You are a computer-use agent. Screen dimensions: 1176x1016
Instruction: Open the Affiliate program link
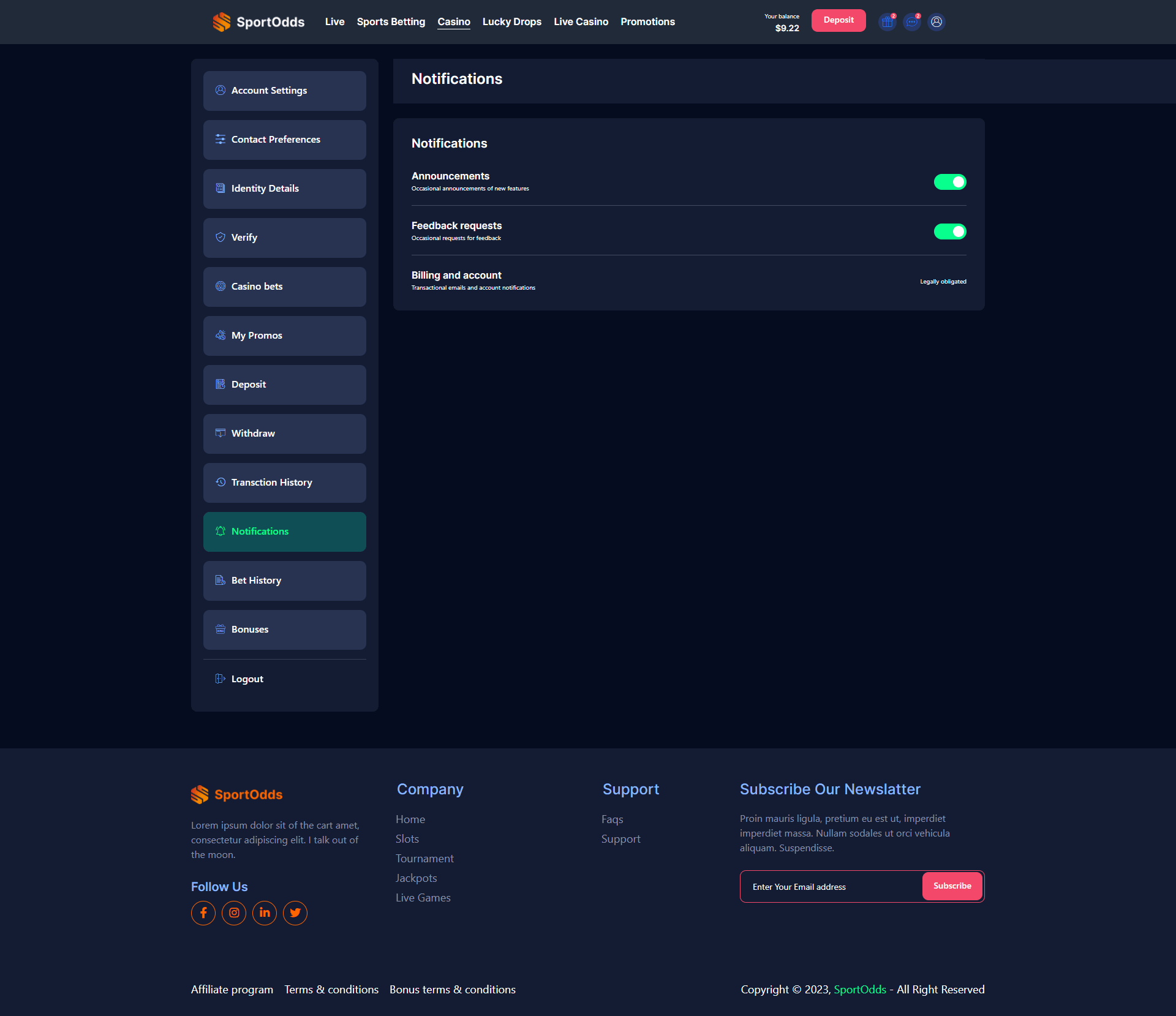232,990
